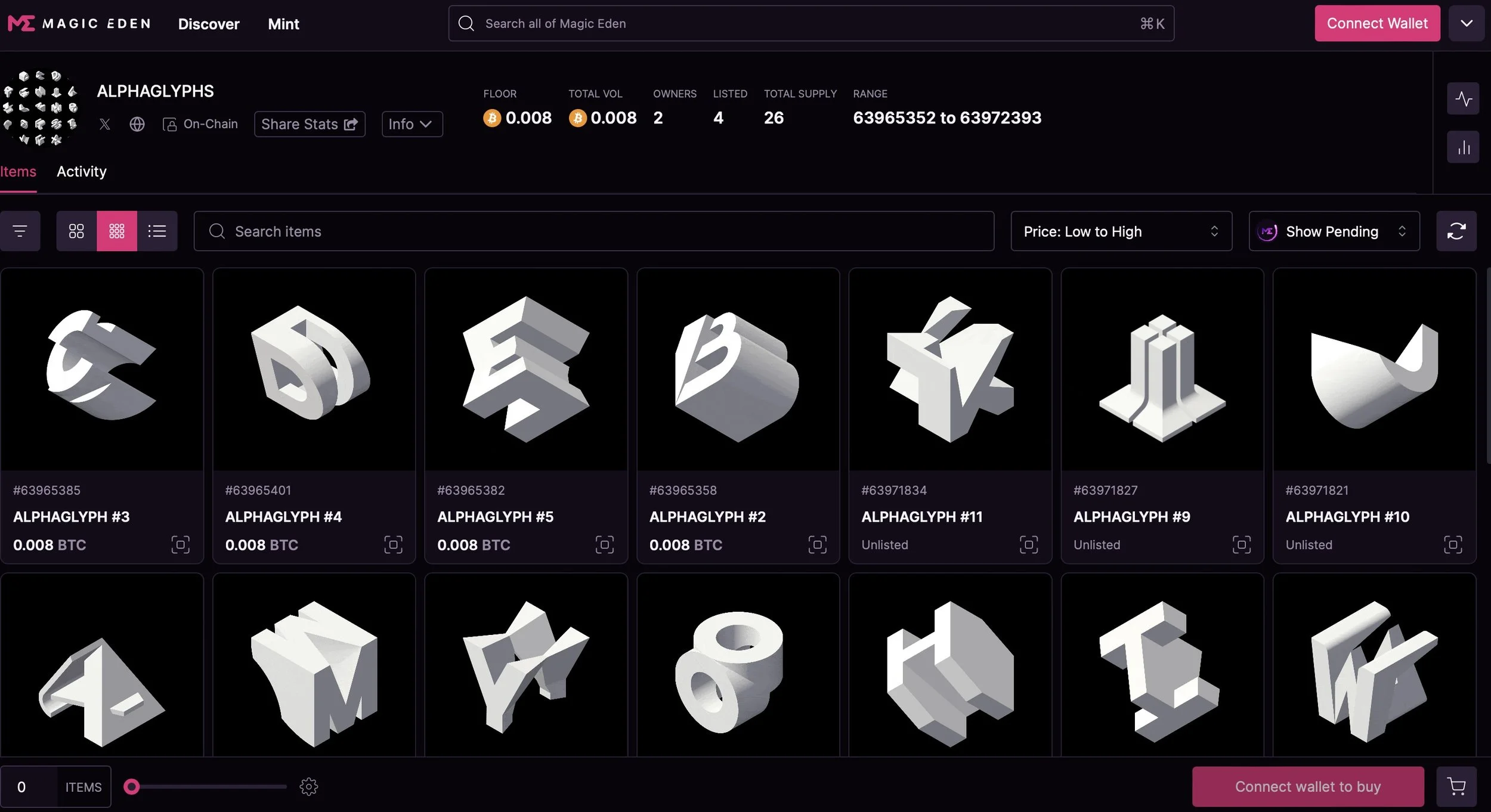Image resolution: width=1491 pixels, height=812 pixels.
Task: Open the Show Pending dropdown
Action: pos(1334,231)
